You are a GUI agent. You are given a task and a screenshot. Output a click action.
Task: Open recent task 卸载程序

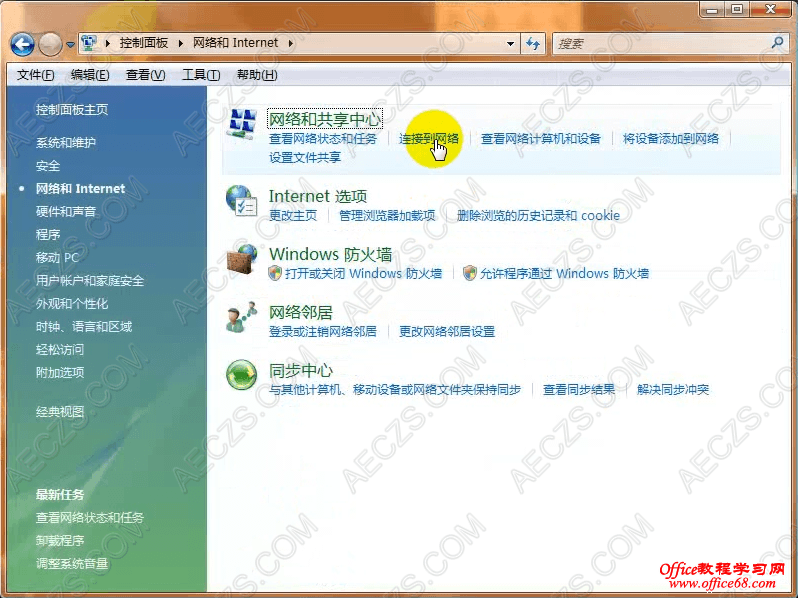pos(60,540)
